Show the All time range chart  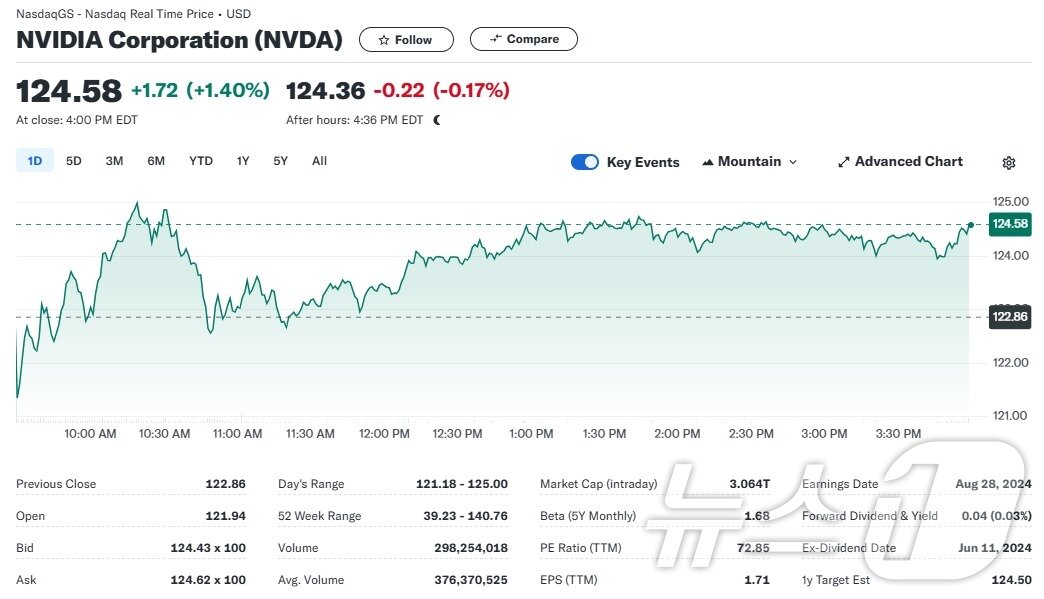pos(319,161)
